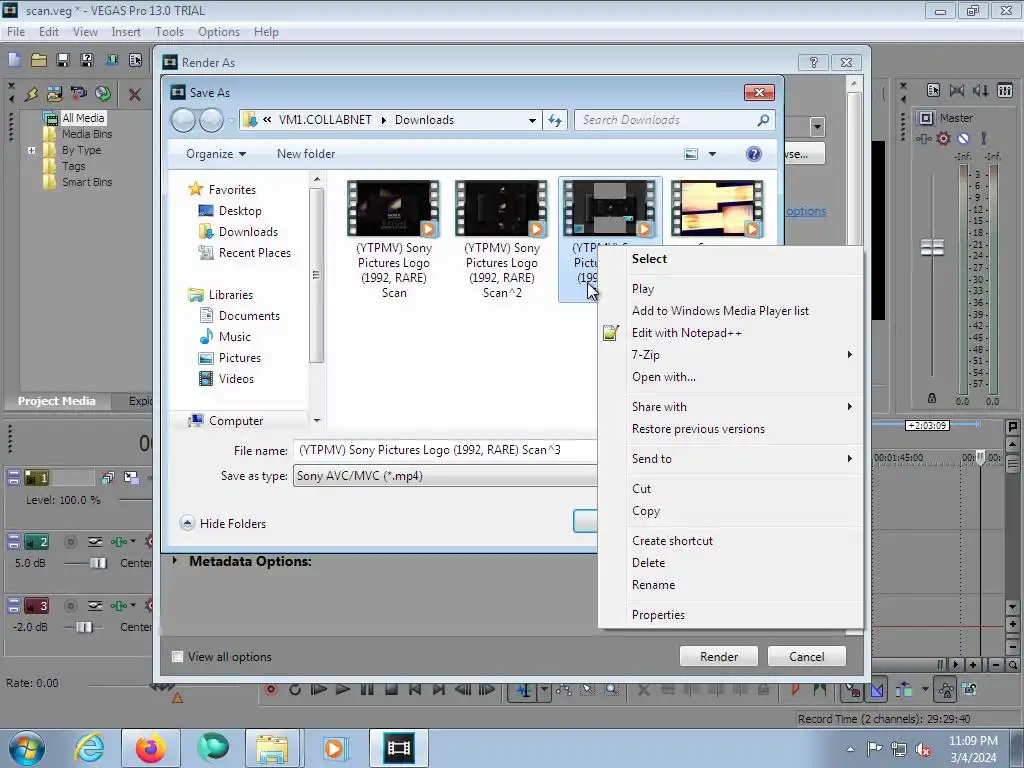This screenshot has width=1024, height=768.
Task: Open the address bar path history dropdown
Action: pos(532,120)
